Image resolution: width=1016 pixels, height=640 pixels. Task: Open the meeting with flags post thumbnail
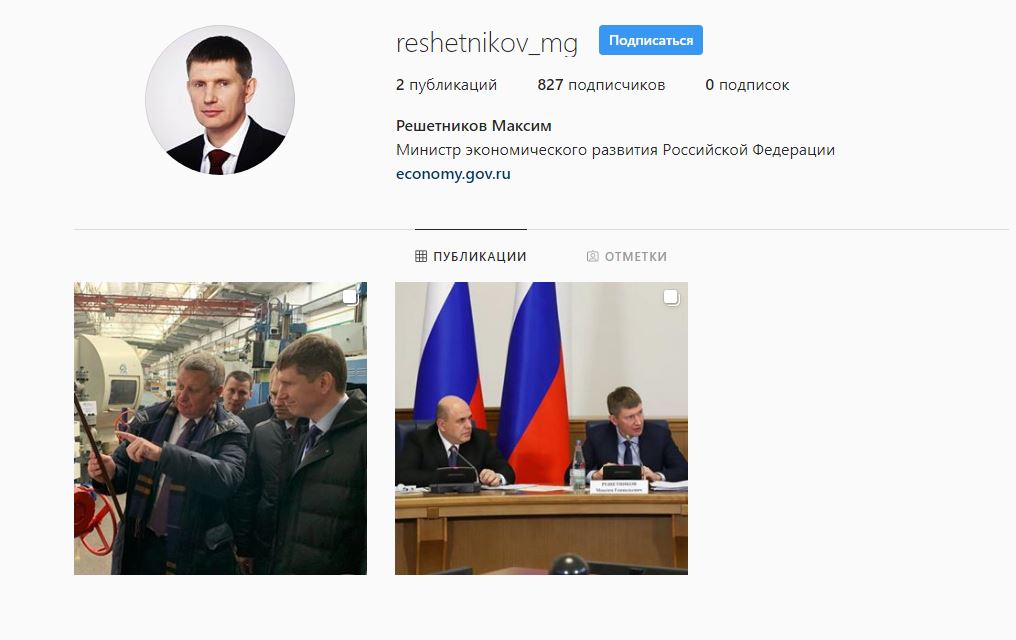click(x=542, y=428)
